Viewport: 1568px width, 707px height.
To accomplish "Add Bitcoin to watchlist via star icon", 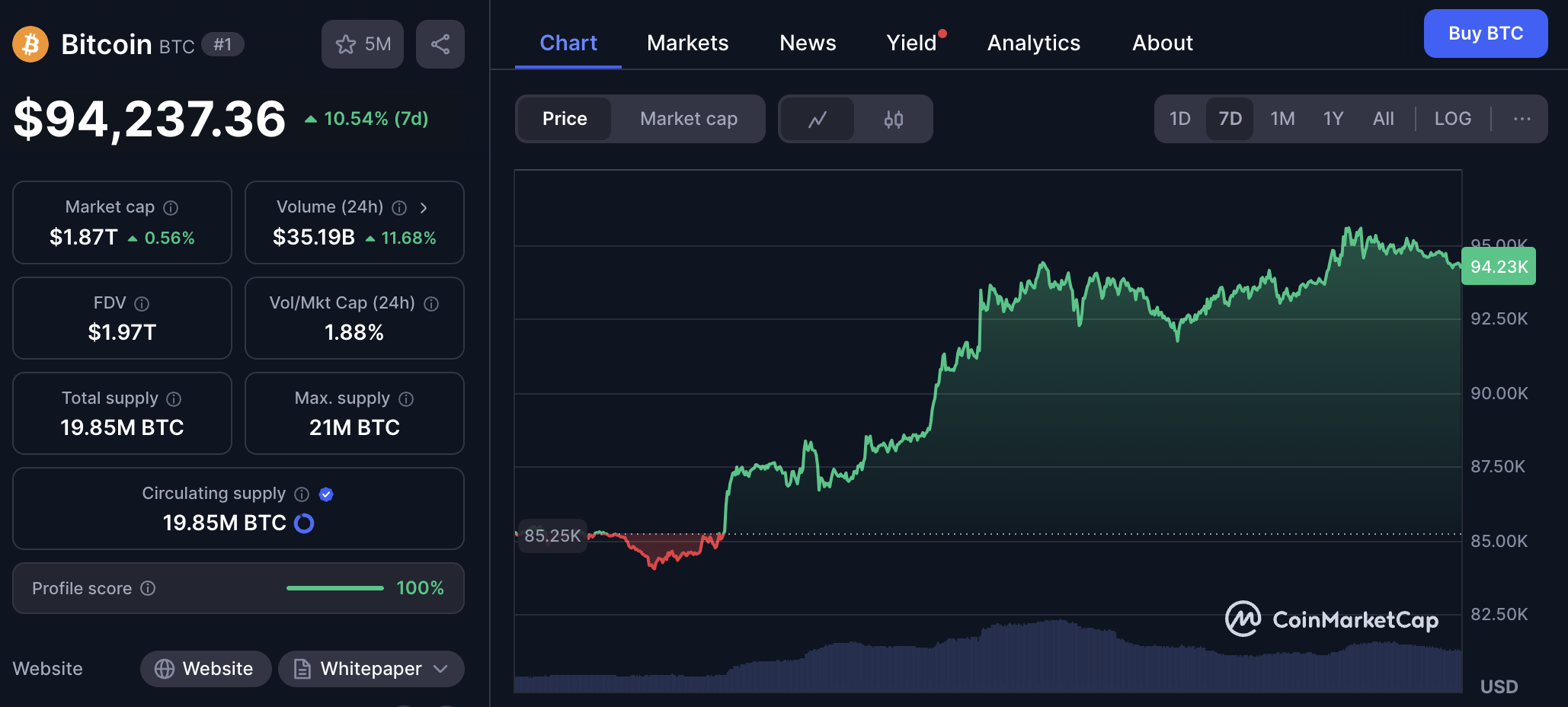I will coord(347,44).
